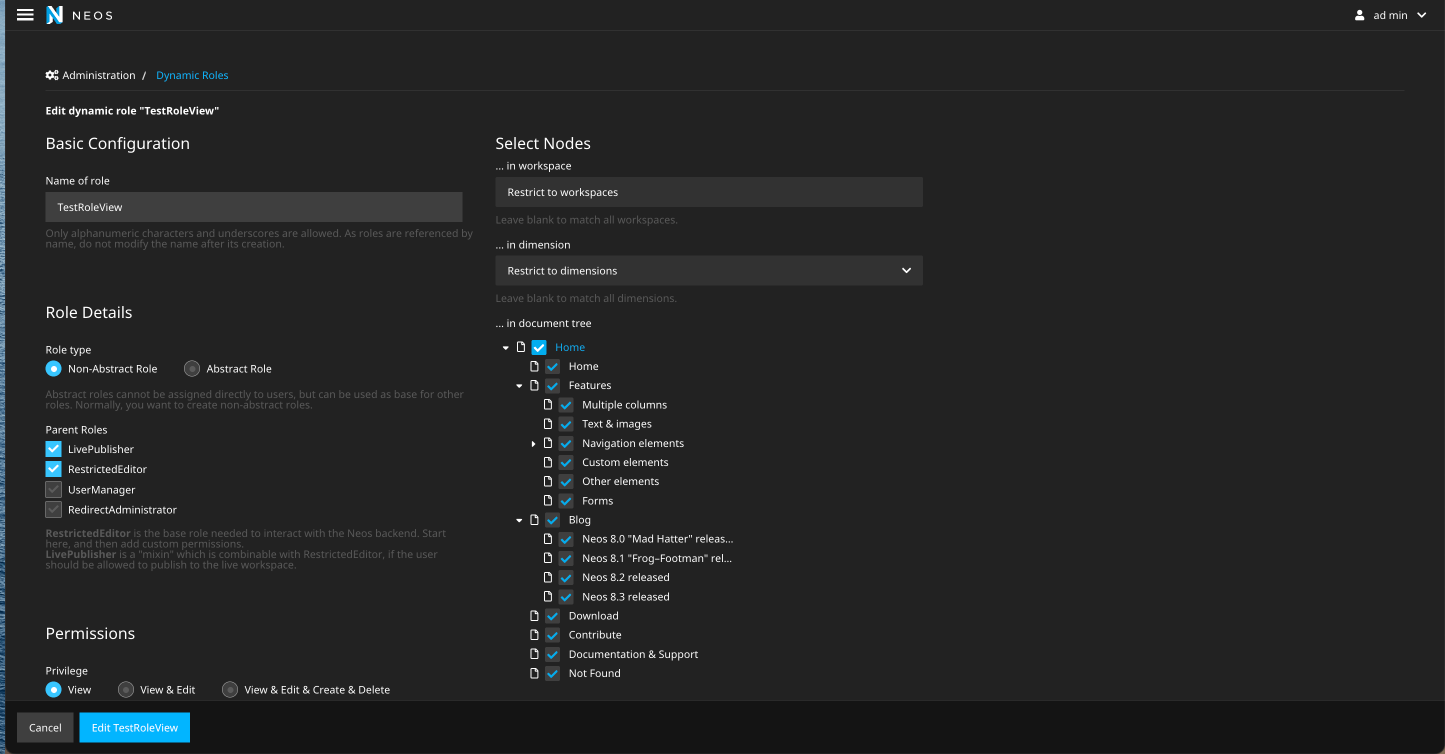
Task: Click the page icon of Documentation & Support
Action: 534,654
